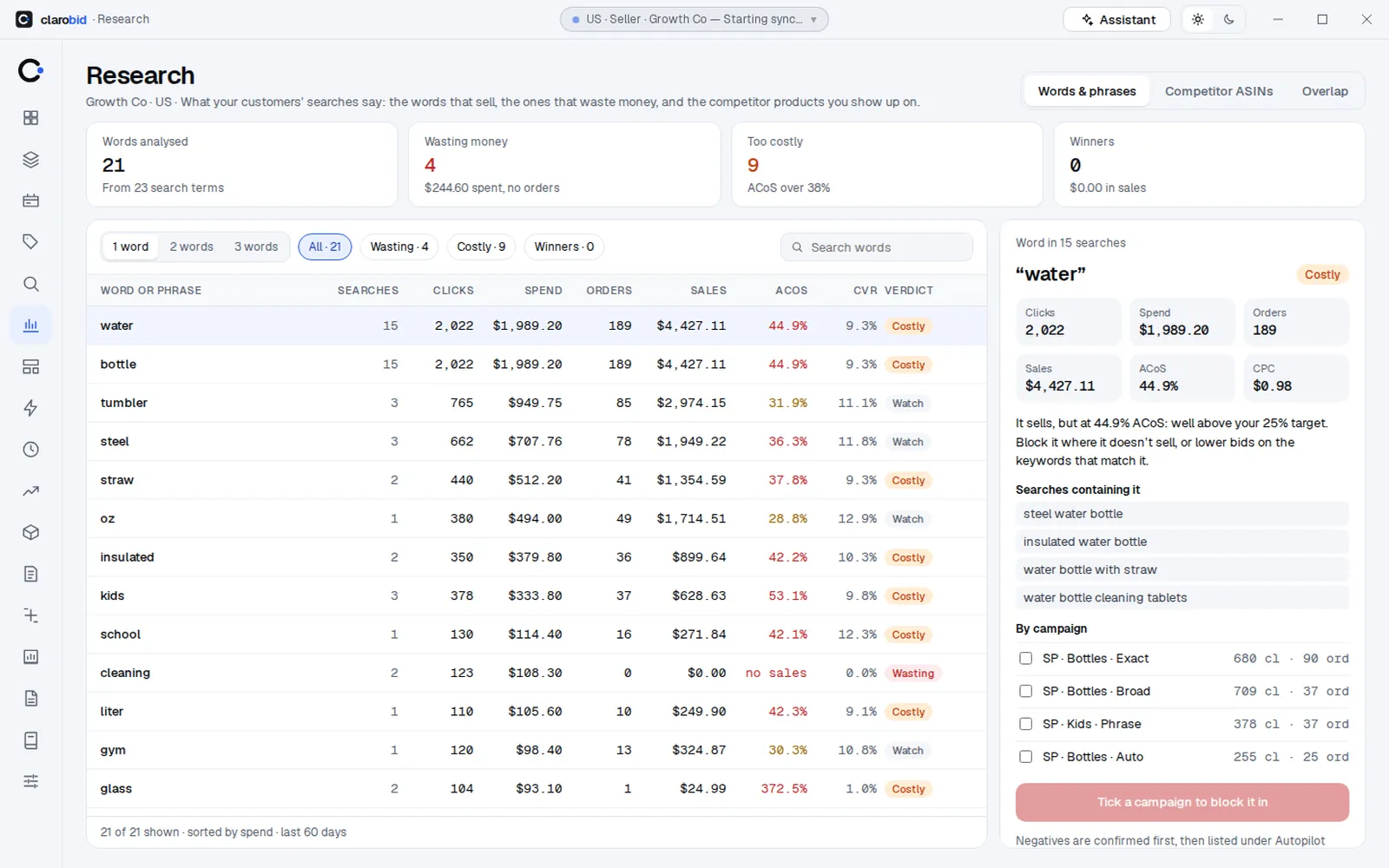Viewport: 1389px width, 868px height.
Task: Filter by the Wasting · 4 chip
Action: click(x=399, y=247)
